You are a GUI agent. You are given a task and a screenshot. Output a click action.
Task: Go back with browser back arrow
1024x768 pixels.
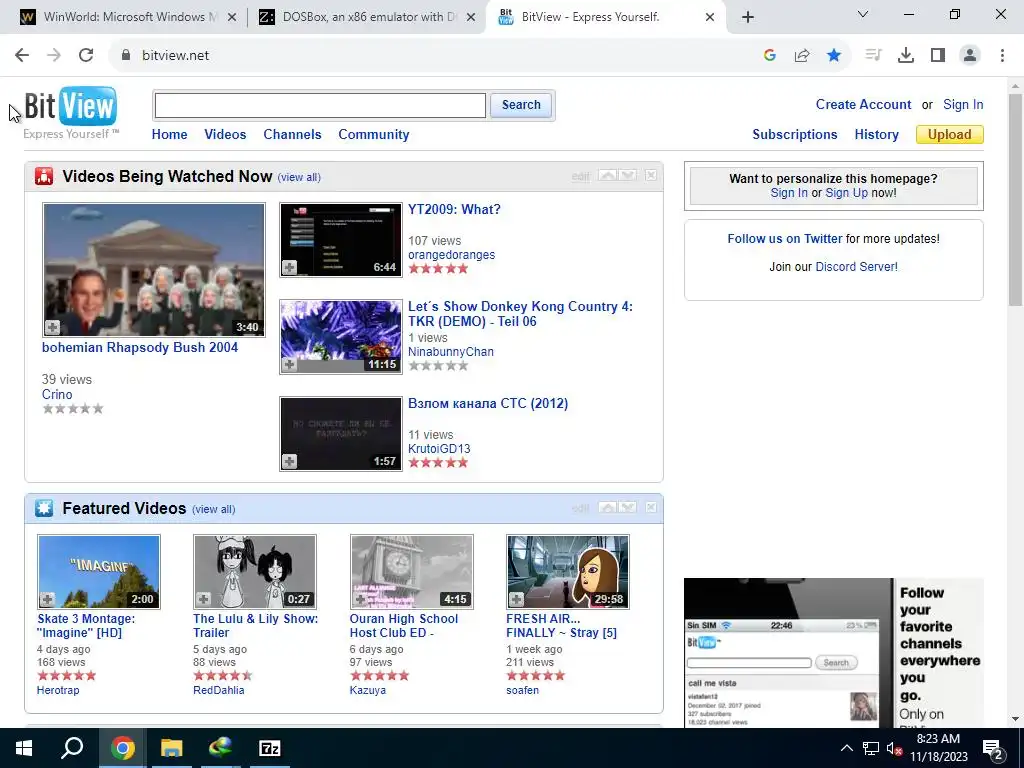point(22,56)
